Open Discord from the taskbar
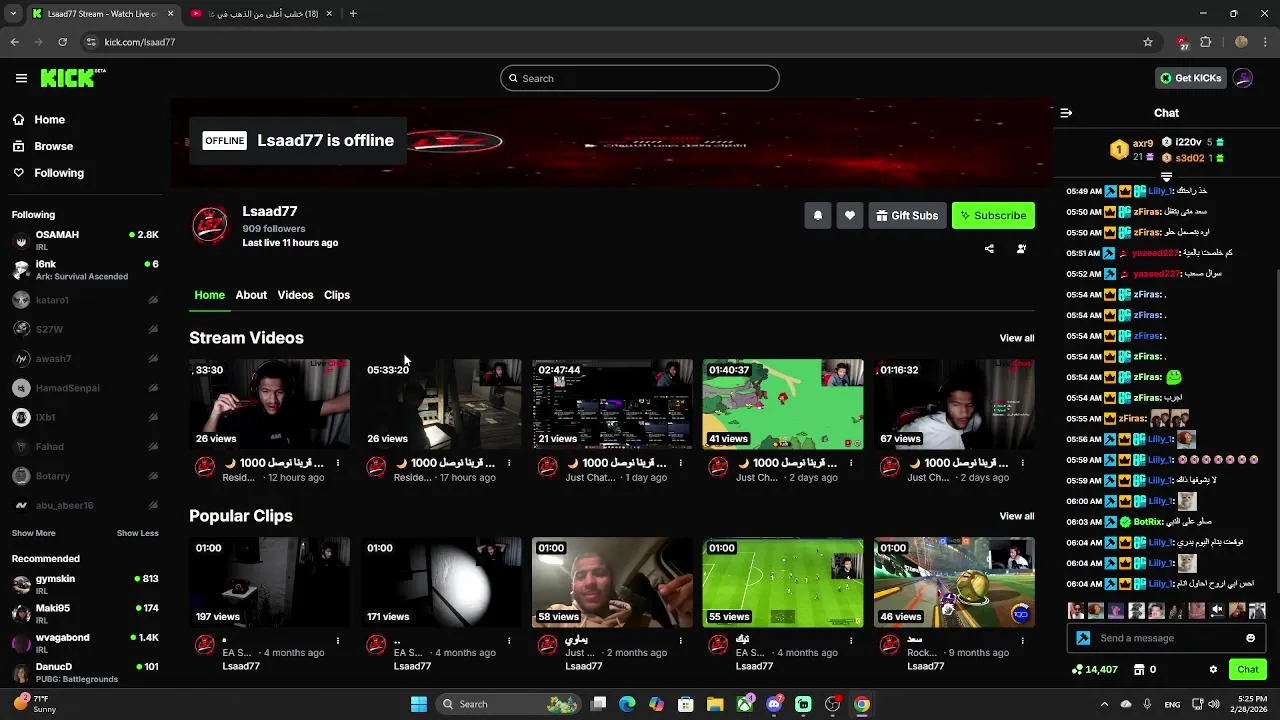Viewport: 1280px width, 720px height. pos(774,704)
